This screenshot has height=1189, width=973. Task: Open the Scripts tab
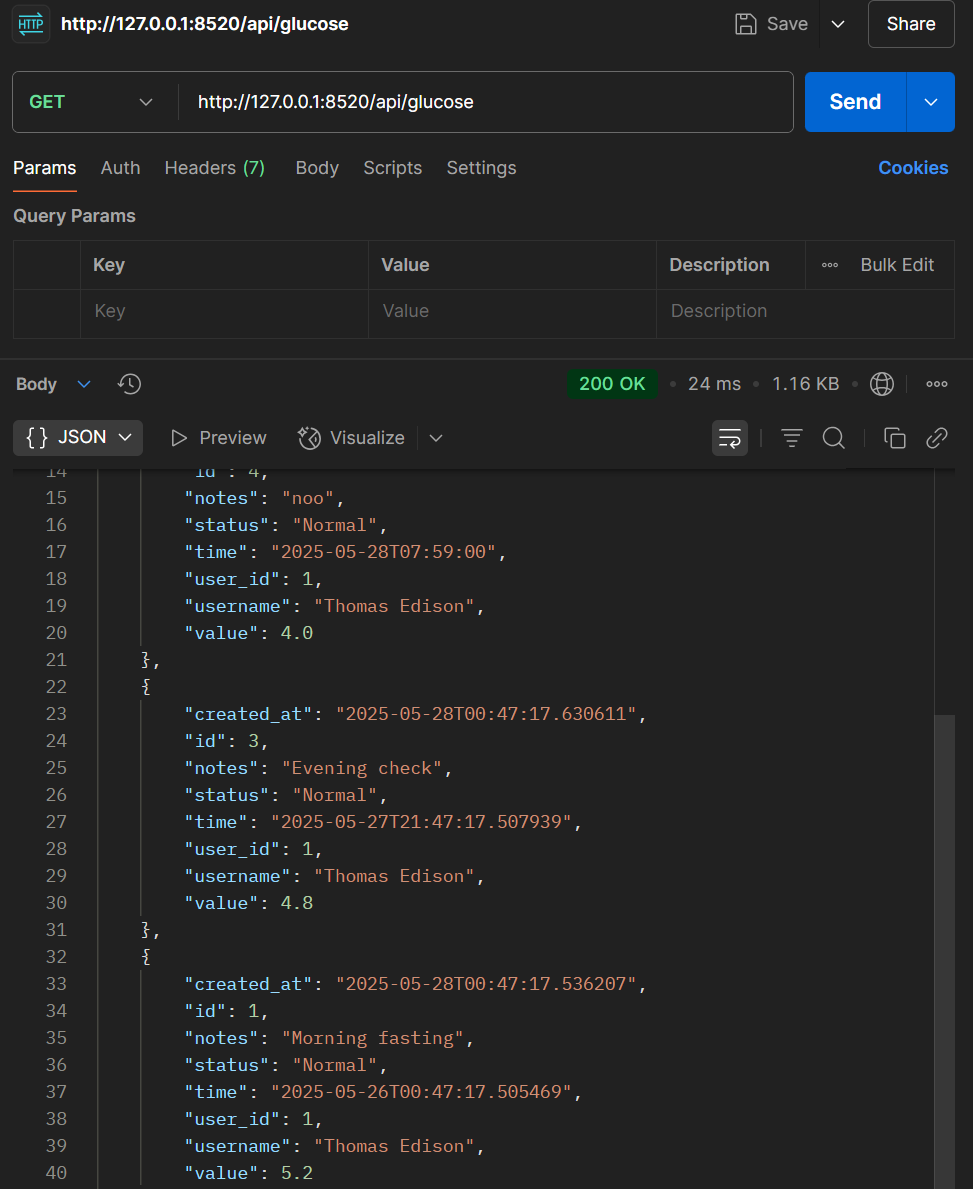pos(392,168)
